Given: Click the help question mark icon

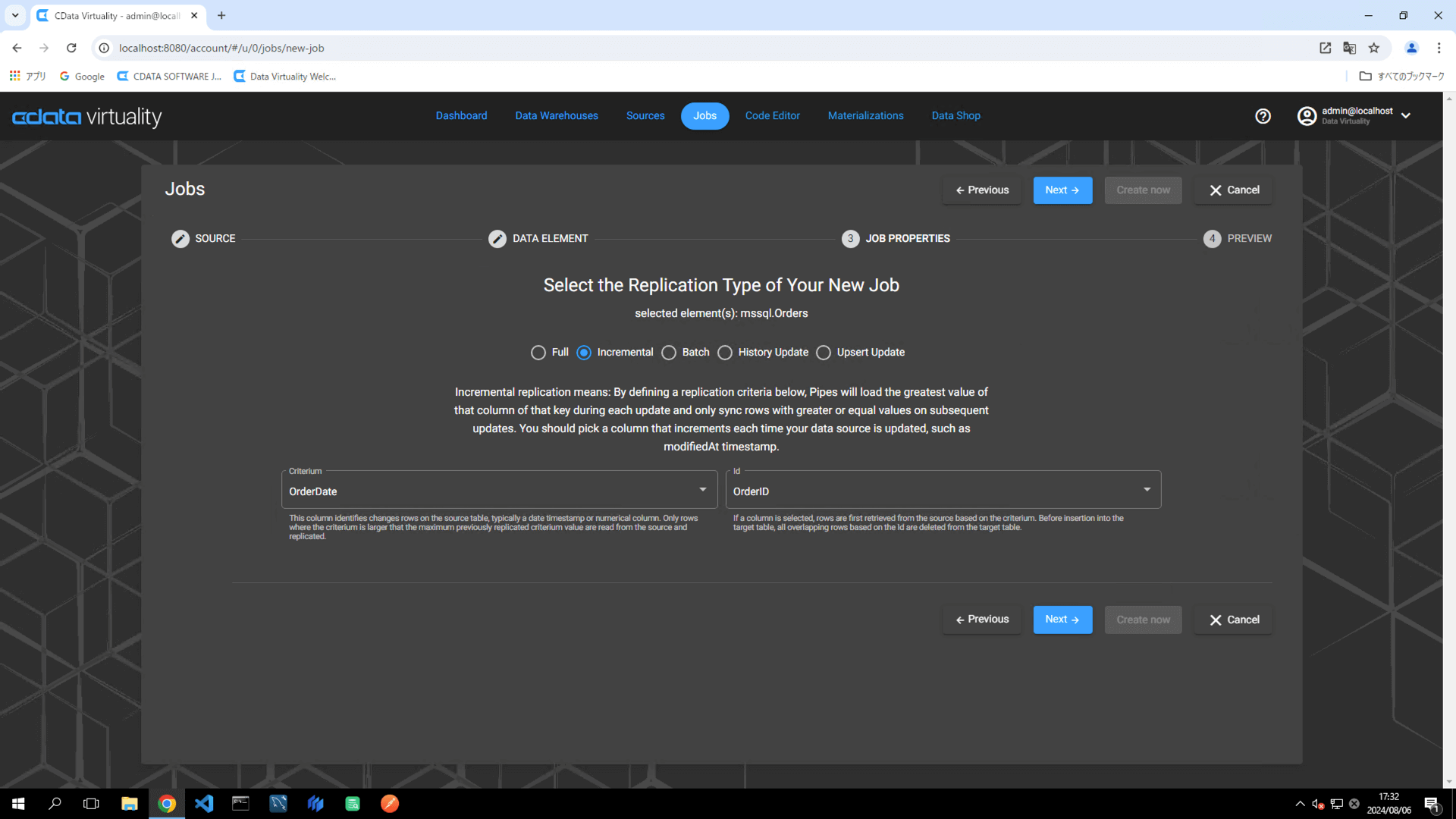Looking at the screenshot, I should [1263, 116].
